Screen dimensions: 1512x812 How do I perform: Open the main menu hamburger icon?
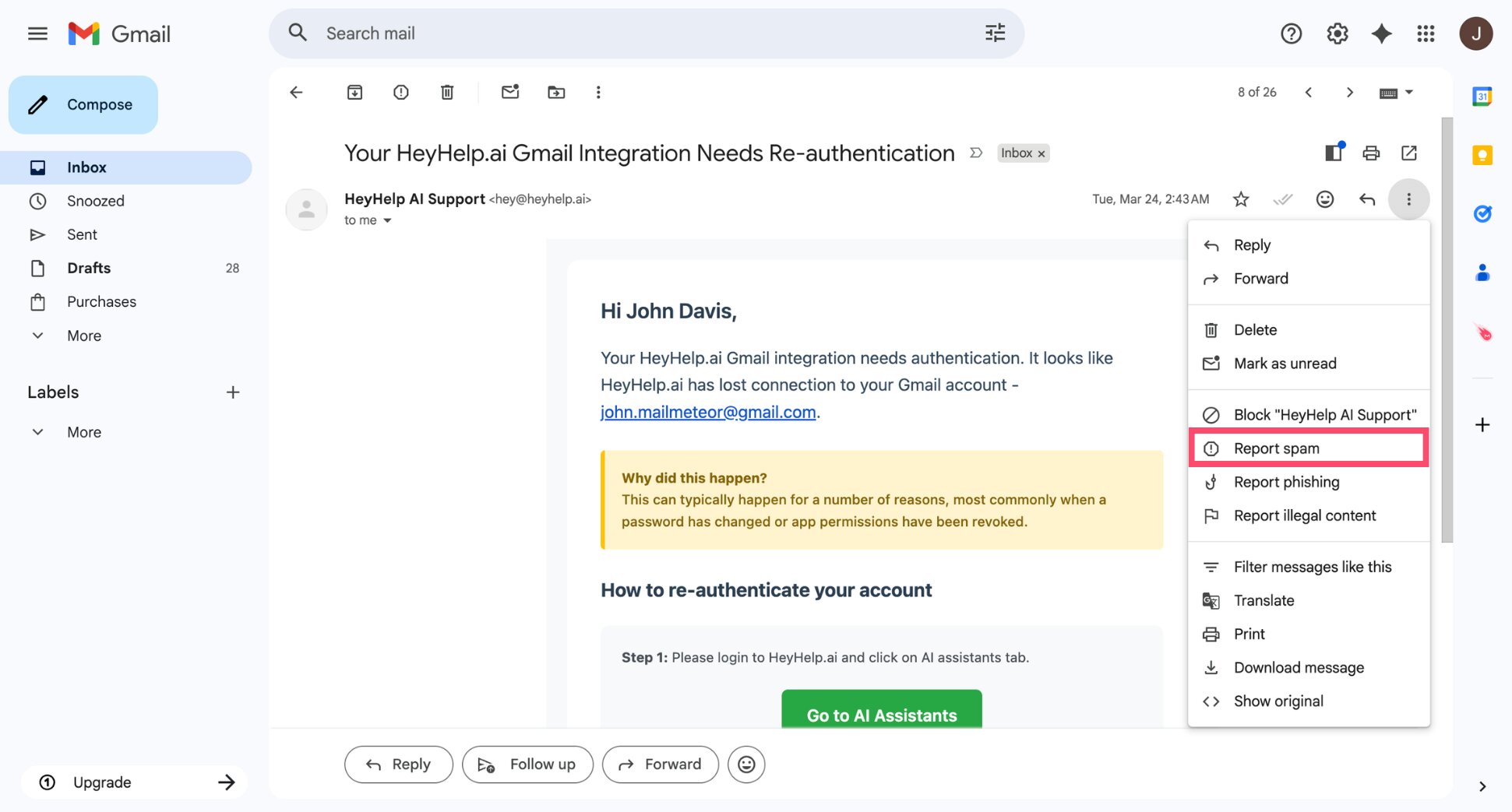[x=37, y=33]
